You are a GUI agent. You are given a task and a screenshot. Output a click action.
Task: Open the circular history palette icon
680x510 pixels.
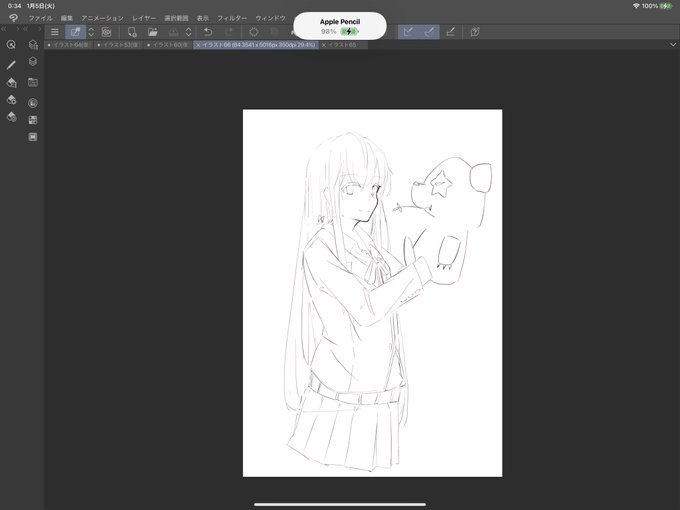pyautogui.click(x=33, y=103)
